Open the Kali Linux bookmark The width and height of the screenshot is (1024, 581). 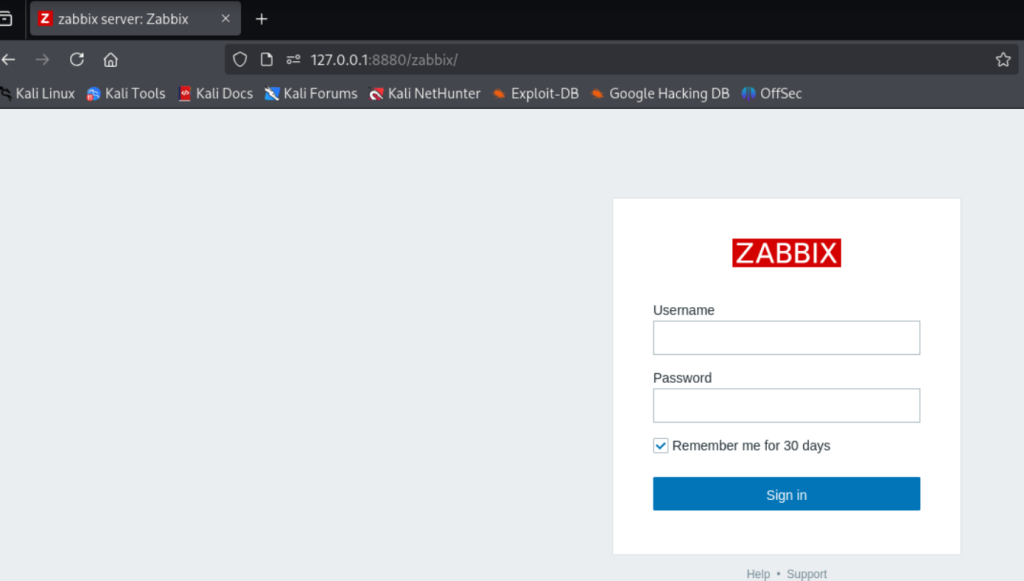click(x=37, y=93)
